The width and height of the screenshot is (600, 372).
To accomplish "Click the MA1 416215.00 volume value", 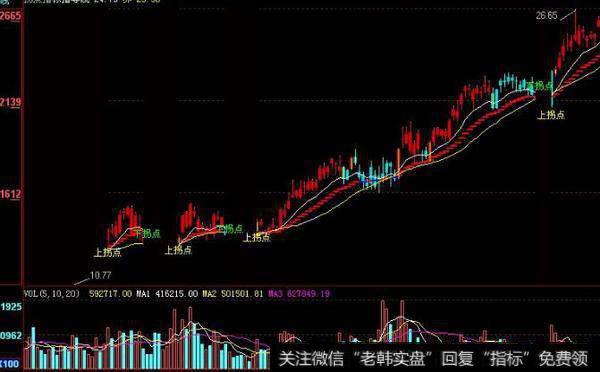I will click(x=167, y=294).
